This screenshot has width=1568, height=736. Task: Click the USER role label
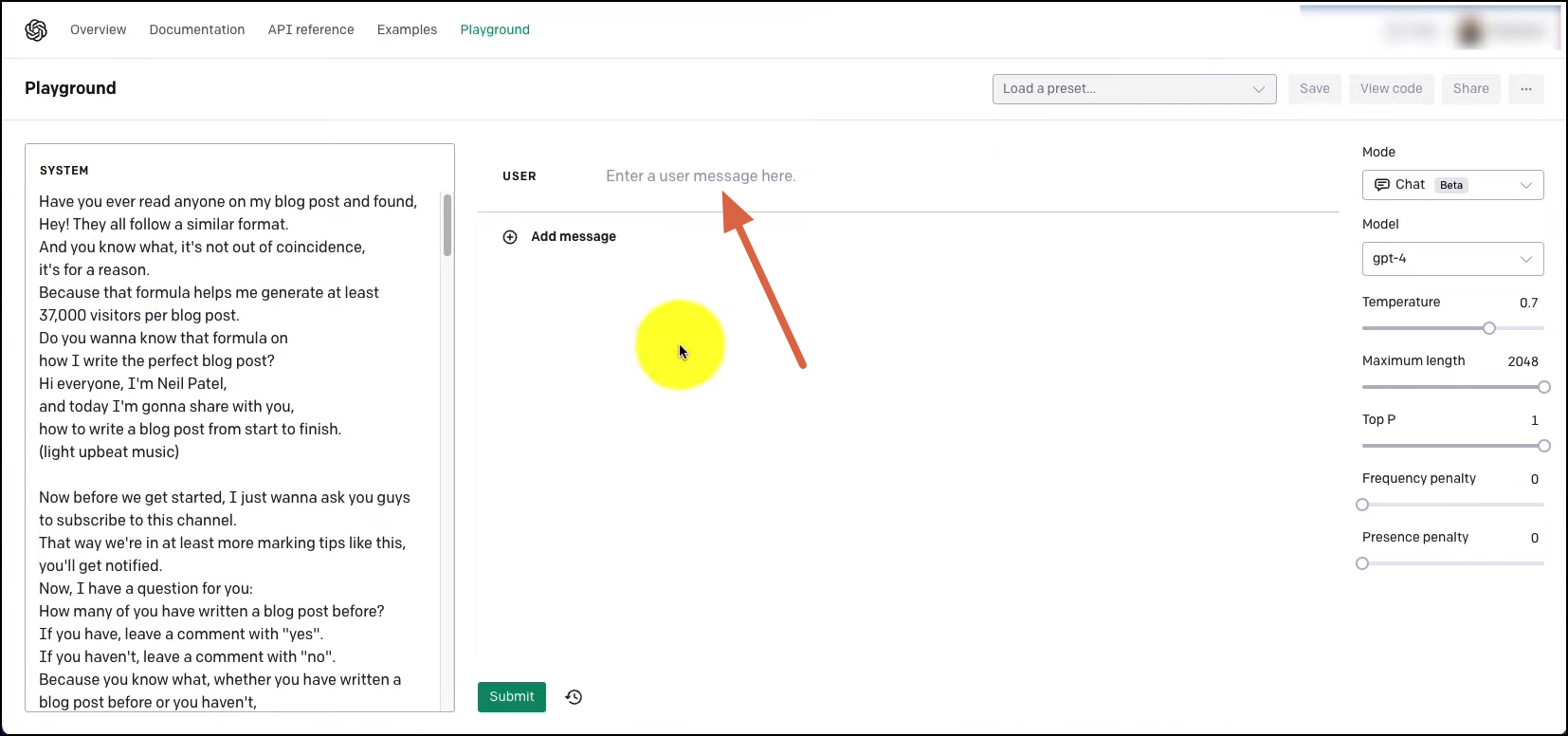click(520, 176)
